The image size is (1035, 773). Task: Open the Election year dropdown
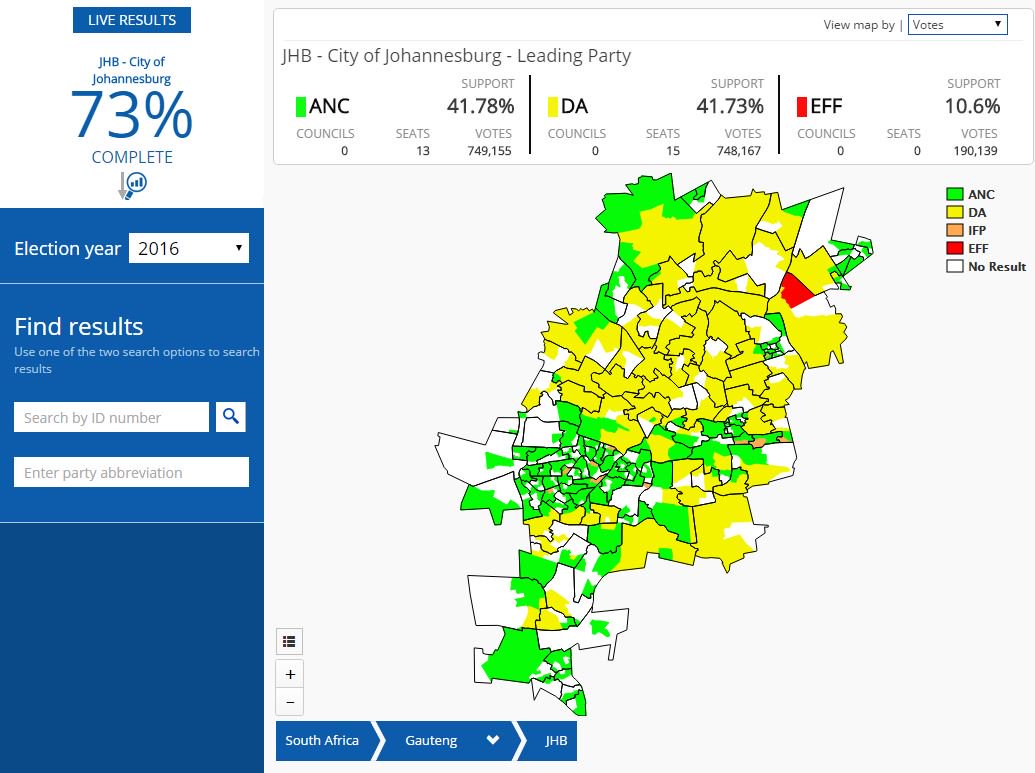pyautogui.click(x=189, y=248)
